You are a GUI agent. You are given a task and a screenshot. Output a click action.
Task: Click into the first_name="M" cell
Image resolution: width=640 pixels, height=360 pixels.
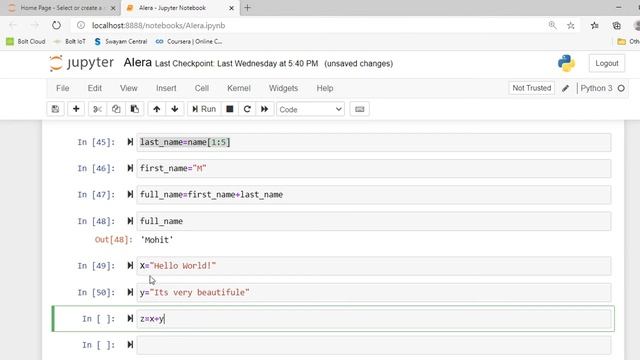(x=374, y=169)
